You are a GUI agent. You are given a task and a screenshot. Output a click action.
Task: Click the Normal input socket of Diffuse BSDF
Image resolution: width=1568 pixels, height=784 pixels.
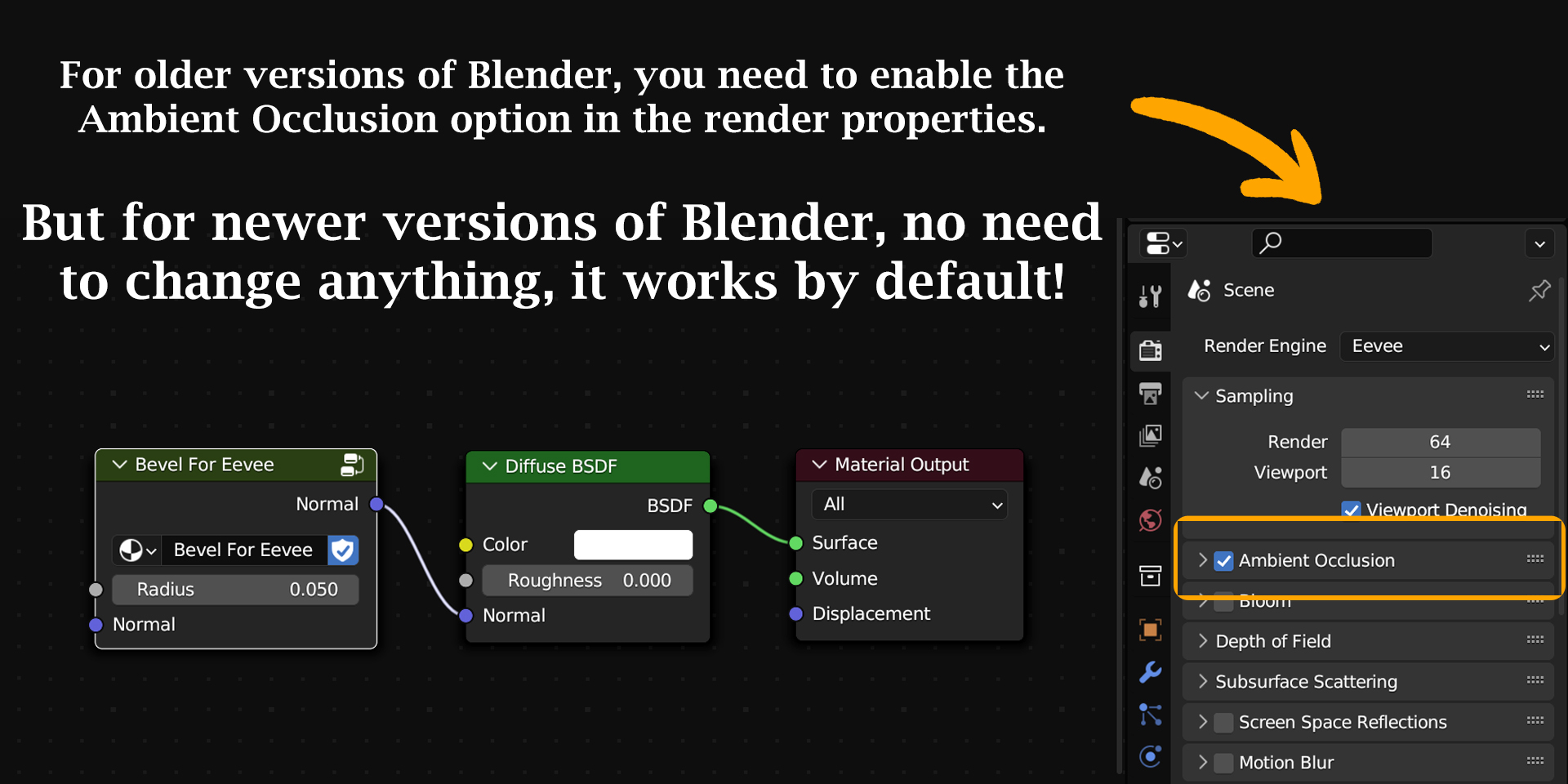(x=466, y=616)
